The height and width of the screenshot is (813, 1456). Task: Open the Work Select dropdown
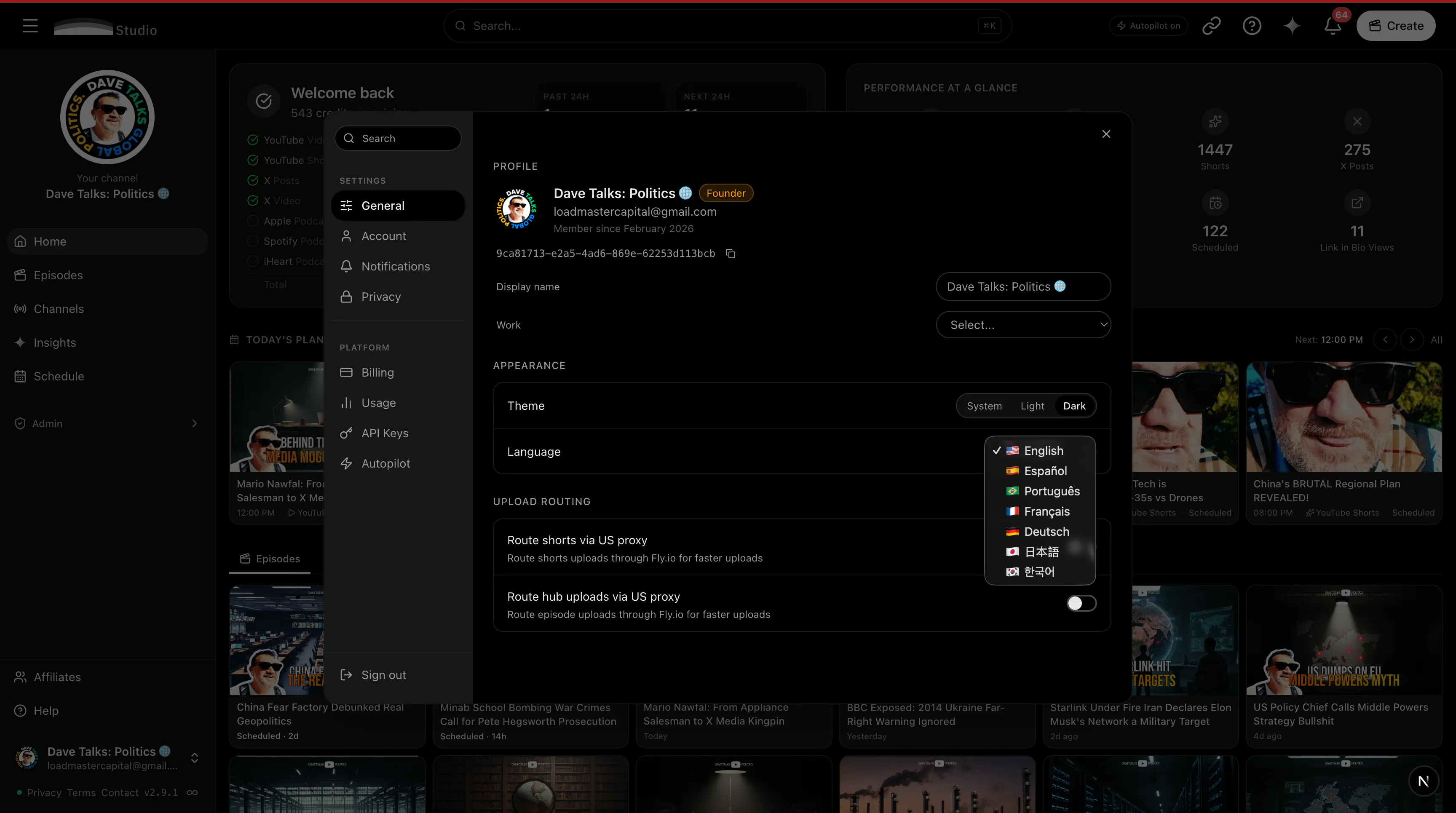tap(1023, 325)
